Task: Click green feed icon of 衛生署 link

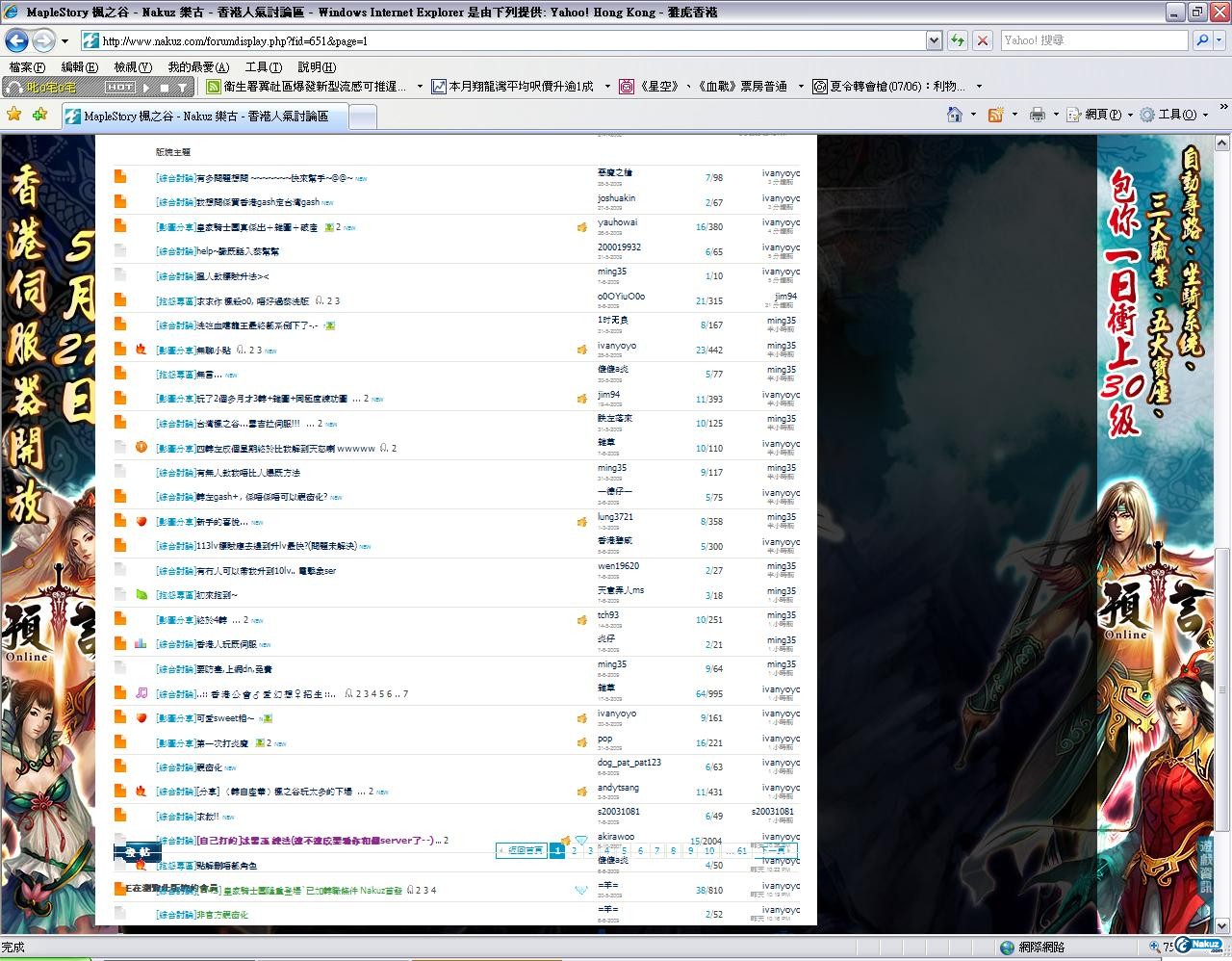Action: [214, 87]
